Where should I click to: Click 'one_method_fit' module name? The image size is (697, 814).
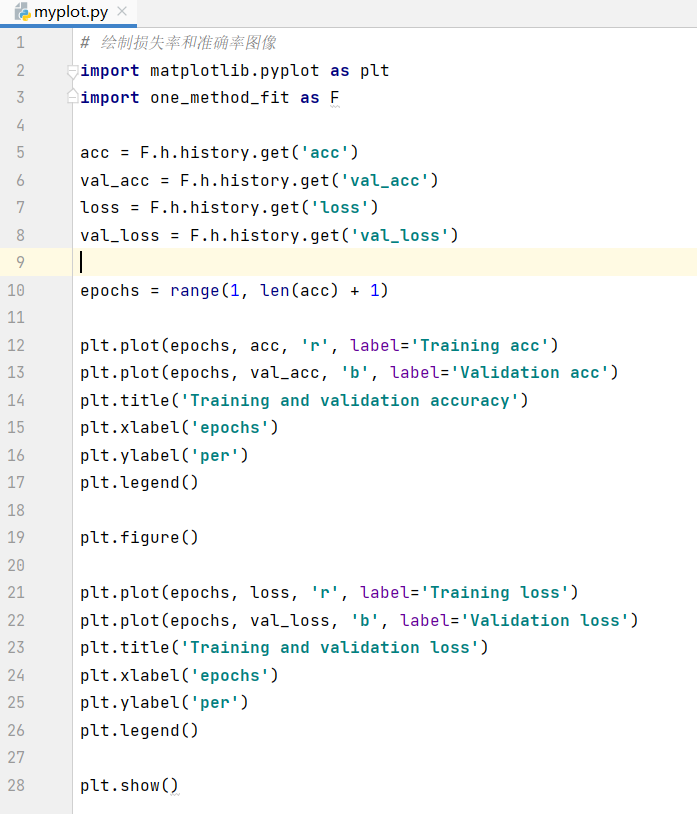(x=220, y=98)
